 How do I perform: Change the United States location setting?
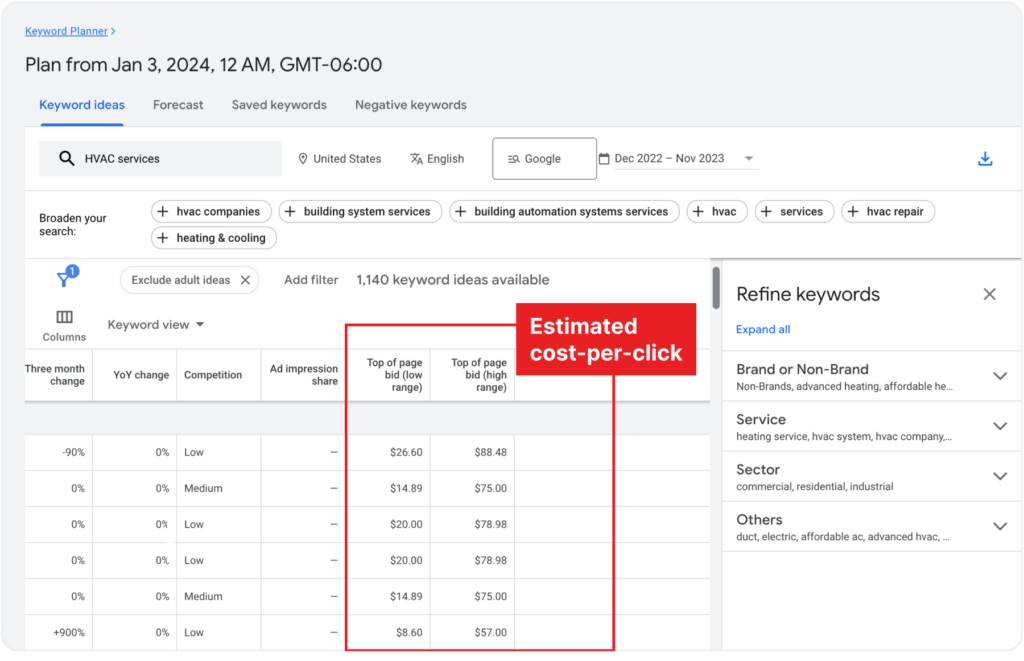(x=340, y=159)
